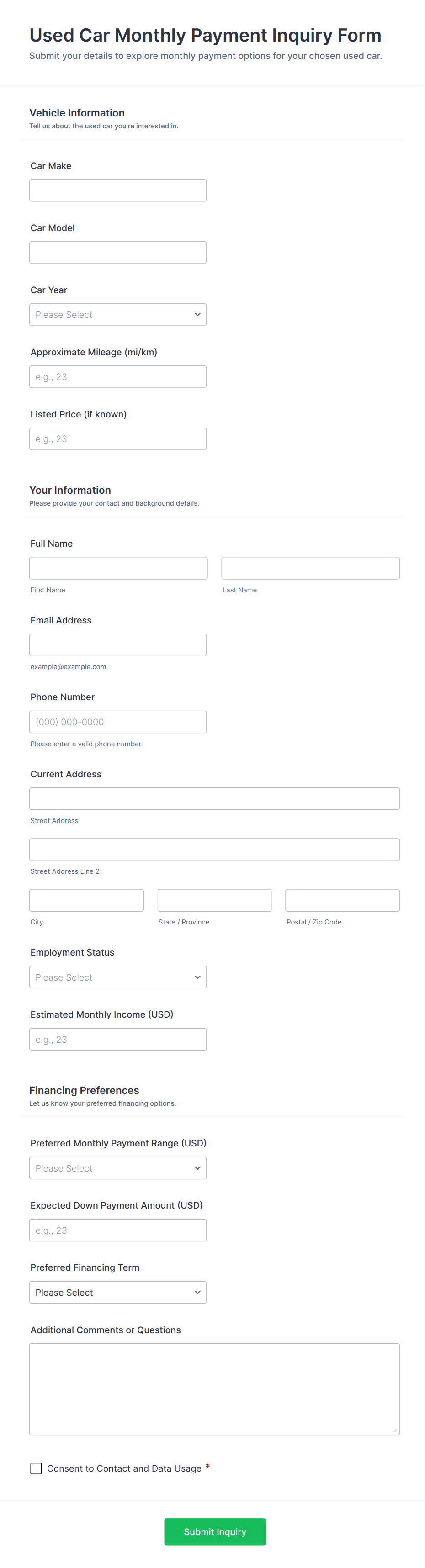Click the Phone Number field
Viewport: 425px width, 1568px height.
(x=117, y=722)
